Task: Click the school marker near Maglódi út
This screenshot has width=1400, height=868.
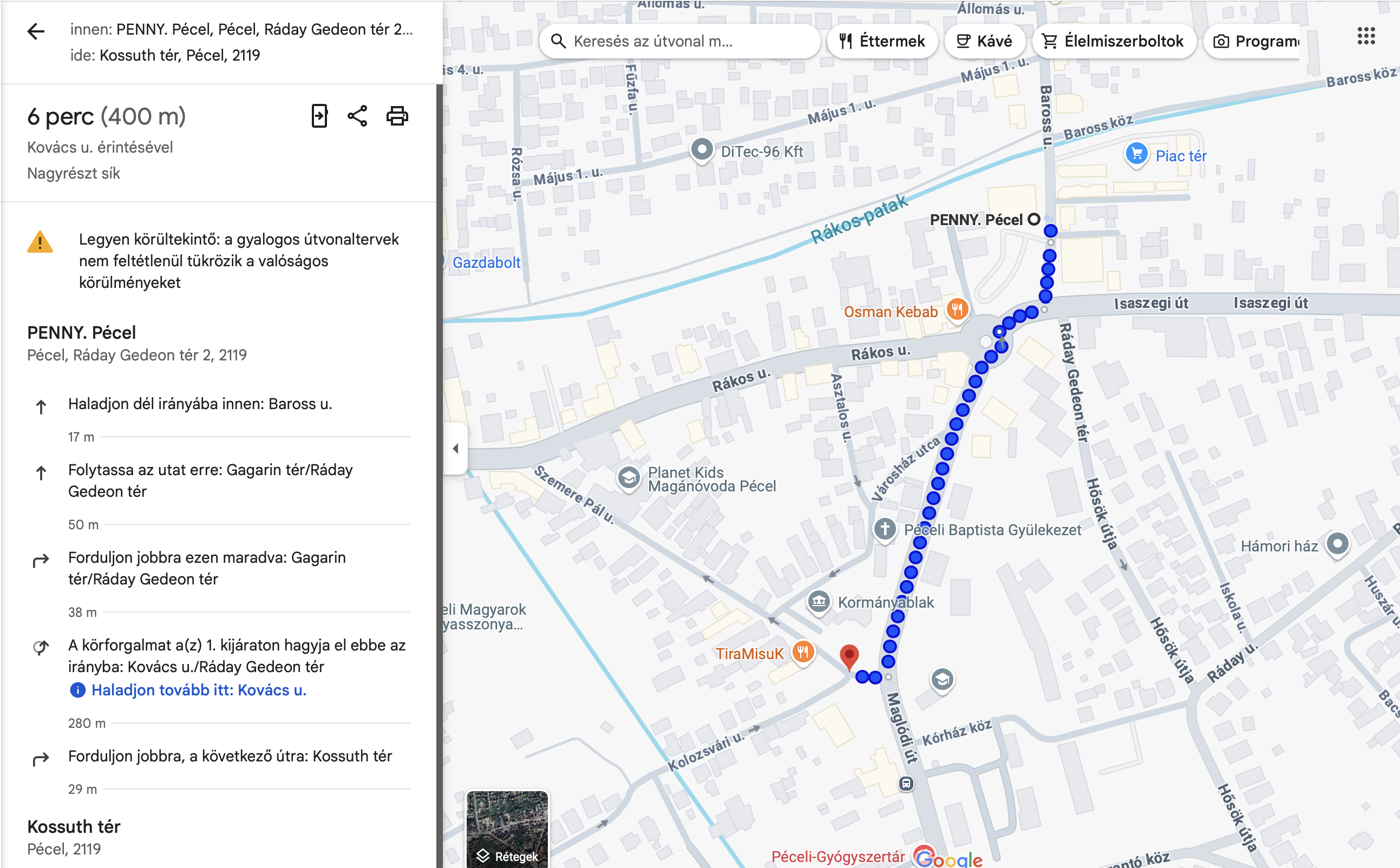Action: tap(942, 680)
